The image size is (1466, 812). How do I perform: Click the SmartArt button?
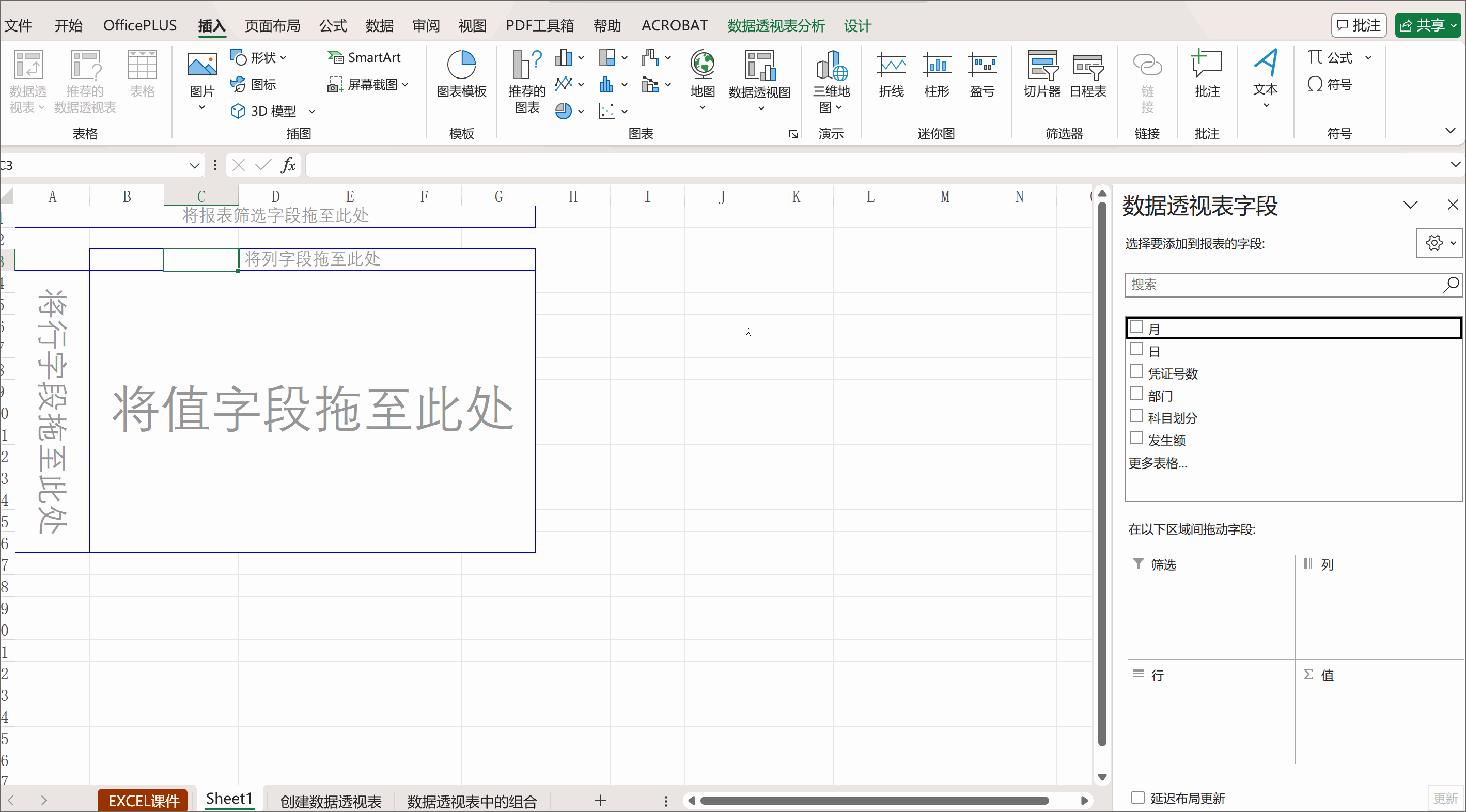(x=364, y=57)
